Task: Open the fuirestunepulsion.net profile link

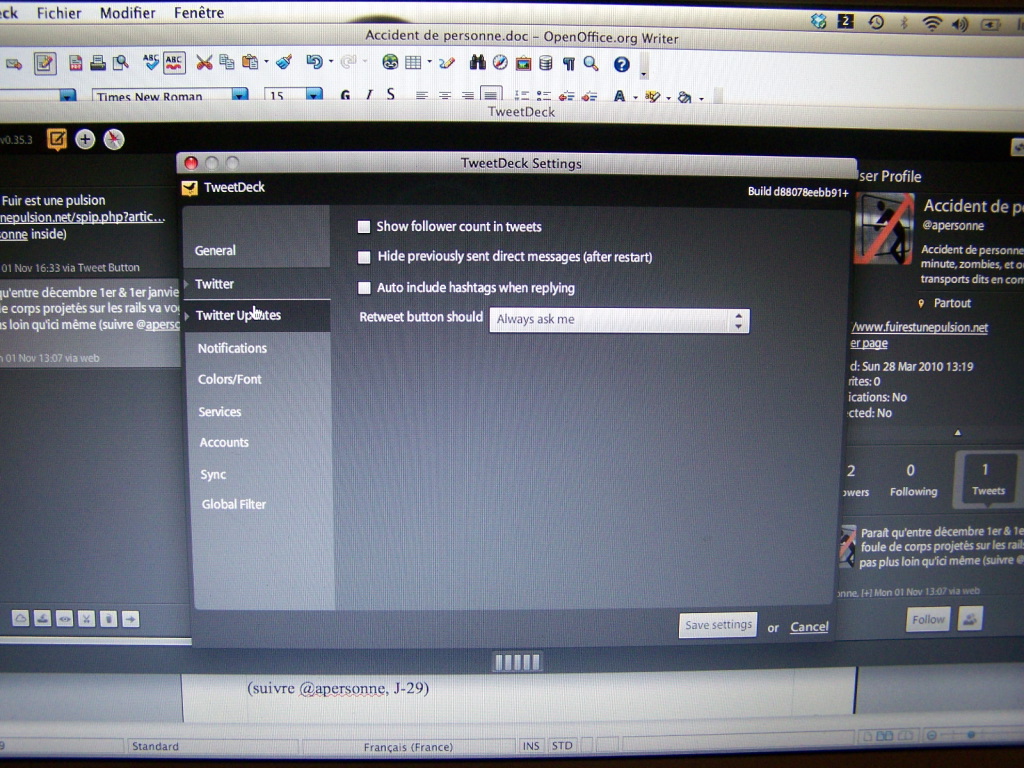Action: (x=920, y=327)
